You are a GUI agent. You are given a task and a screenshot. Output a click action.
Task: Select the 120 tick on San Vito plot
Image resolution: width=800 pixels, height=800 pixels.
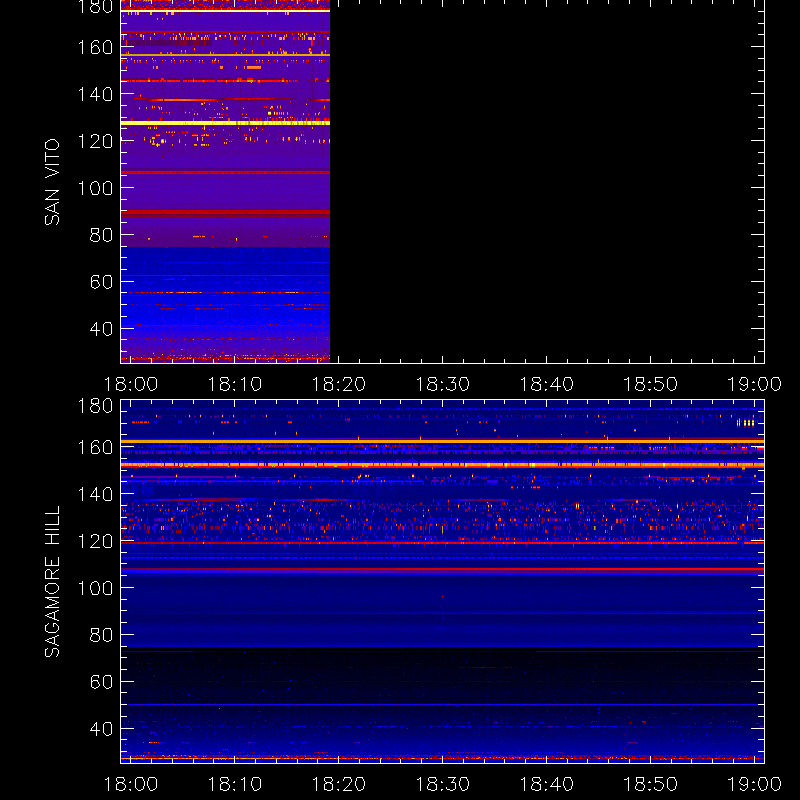95,141
